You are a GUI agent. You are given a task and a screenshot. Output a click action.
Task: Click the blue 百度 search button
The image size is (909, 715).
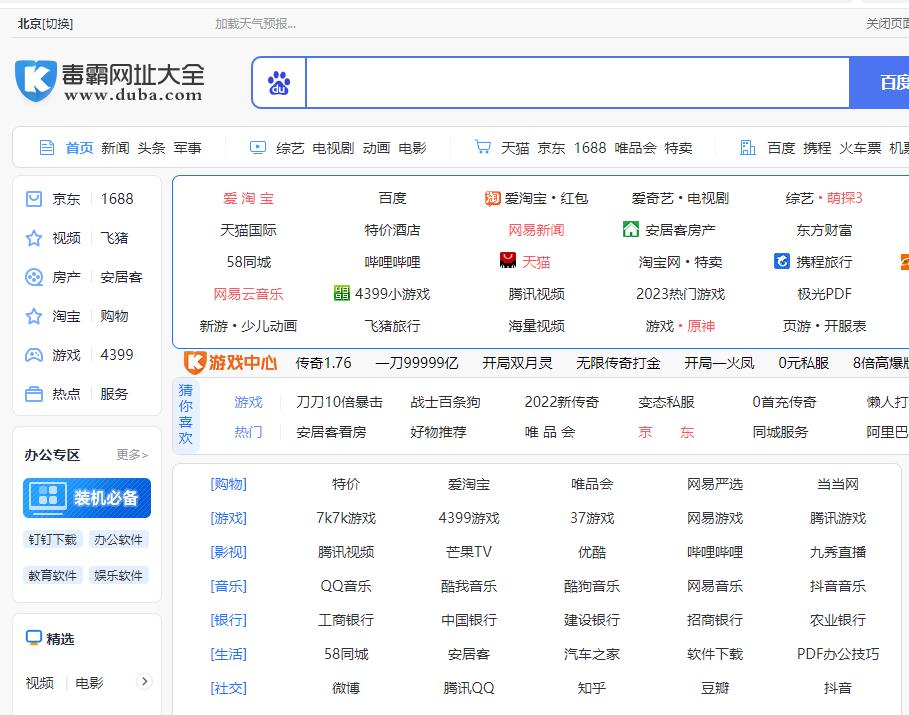(x=879, y=82)
